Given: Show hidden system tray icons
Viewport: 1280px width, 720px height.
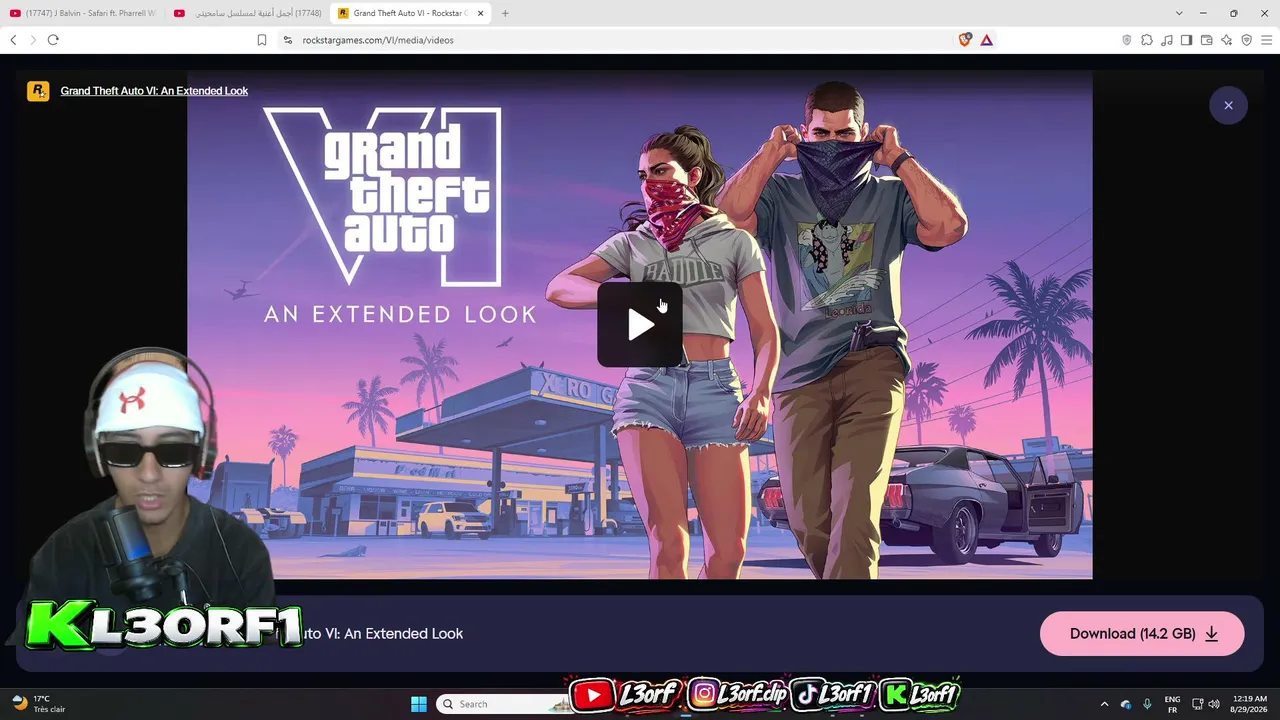Looking at the screenshot, I should 1104,704.
